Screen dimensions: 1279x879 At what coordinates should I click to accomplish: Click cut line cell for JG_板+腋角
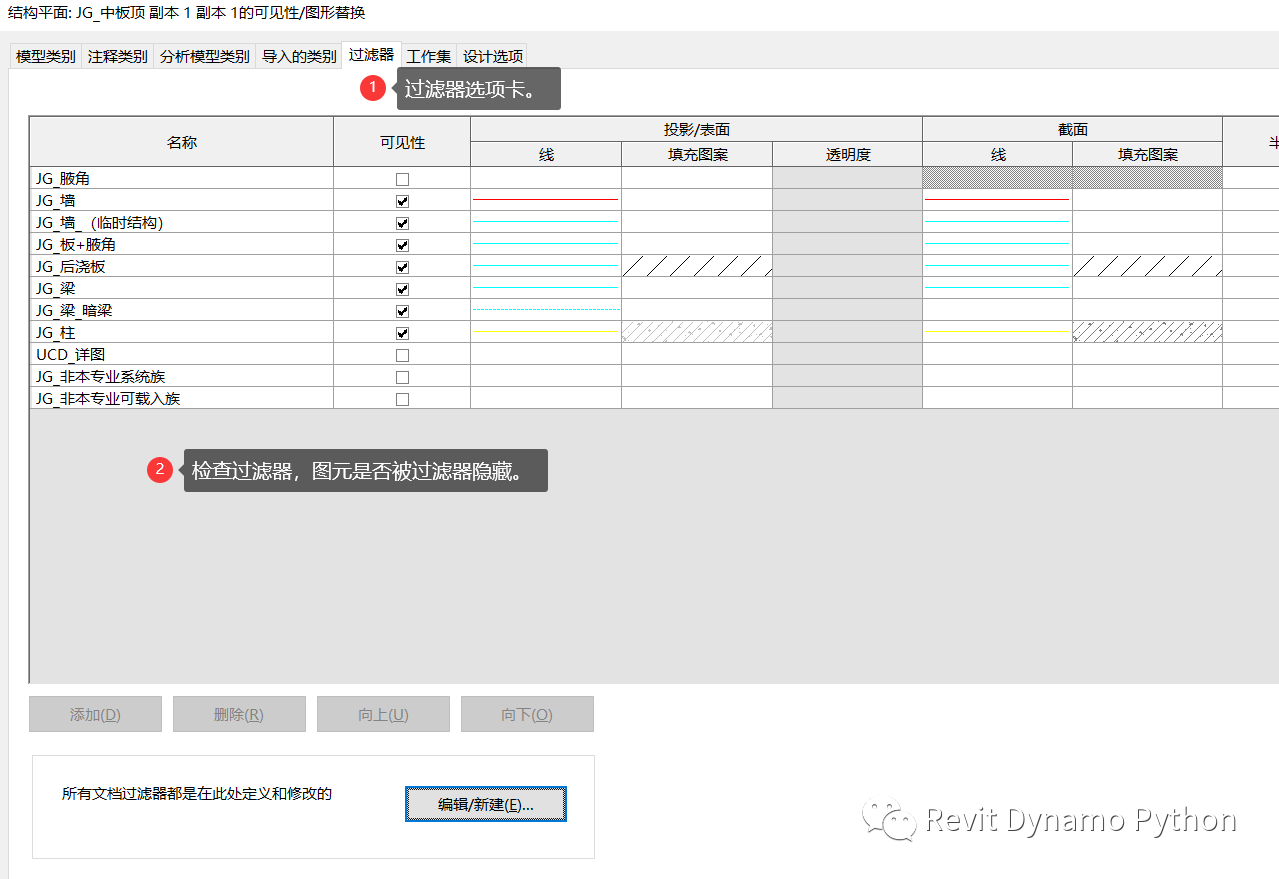click(x=997, y=244)
